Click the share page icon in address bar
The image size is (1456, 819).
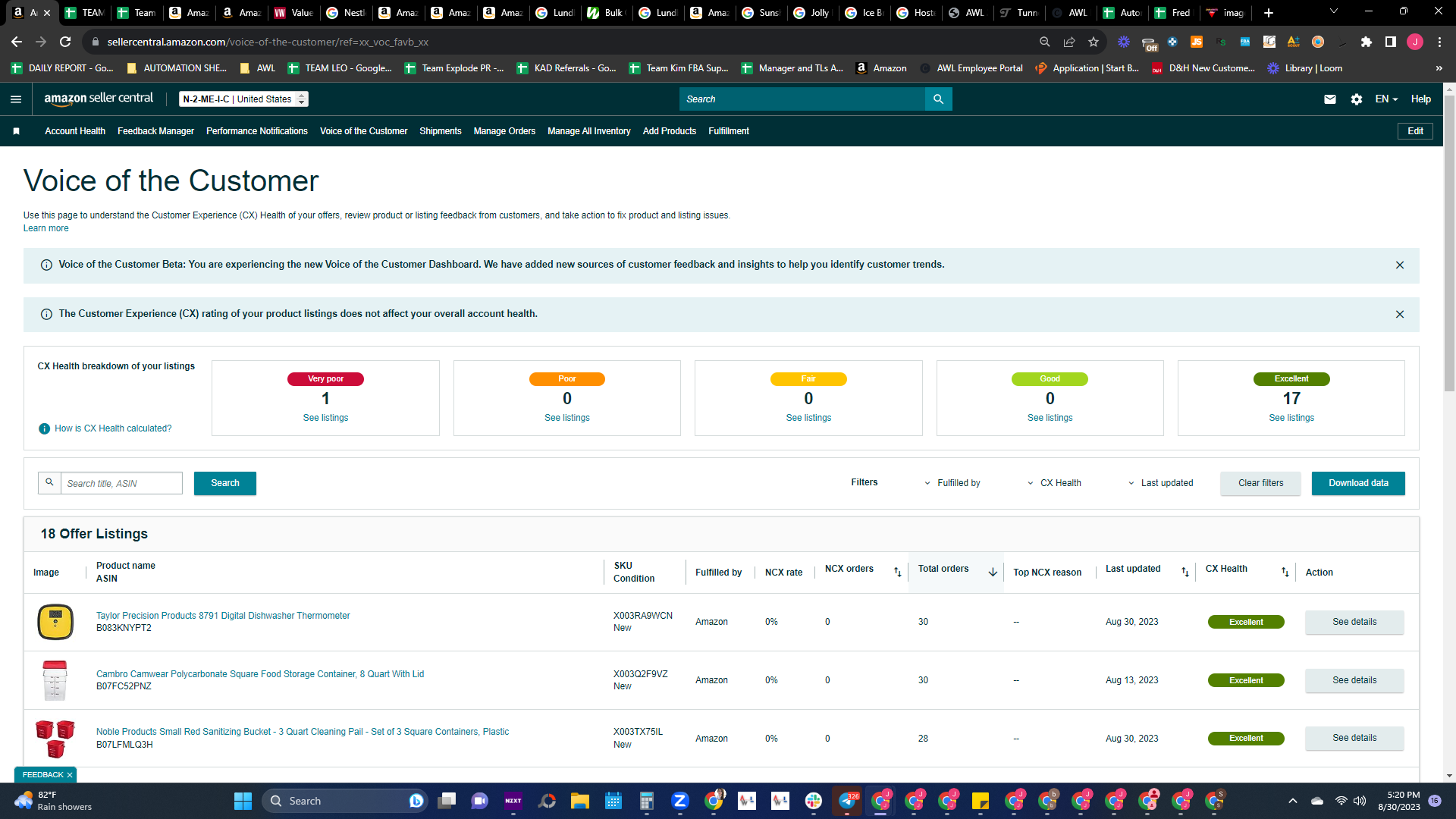[1069, 42]
